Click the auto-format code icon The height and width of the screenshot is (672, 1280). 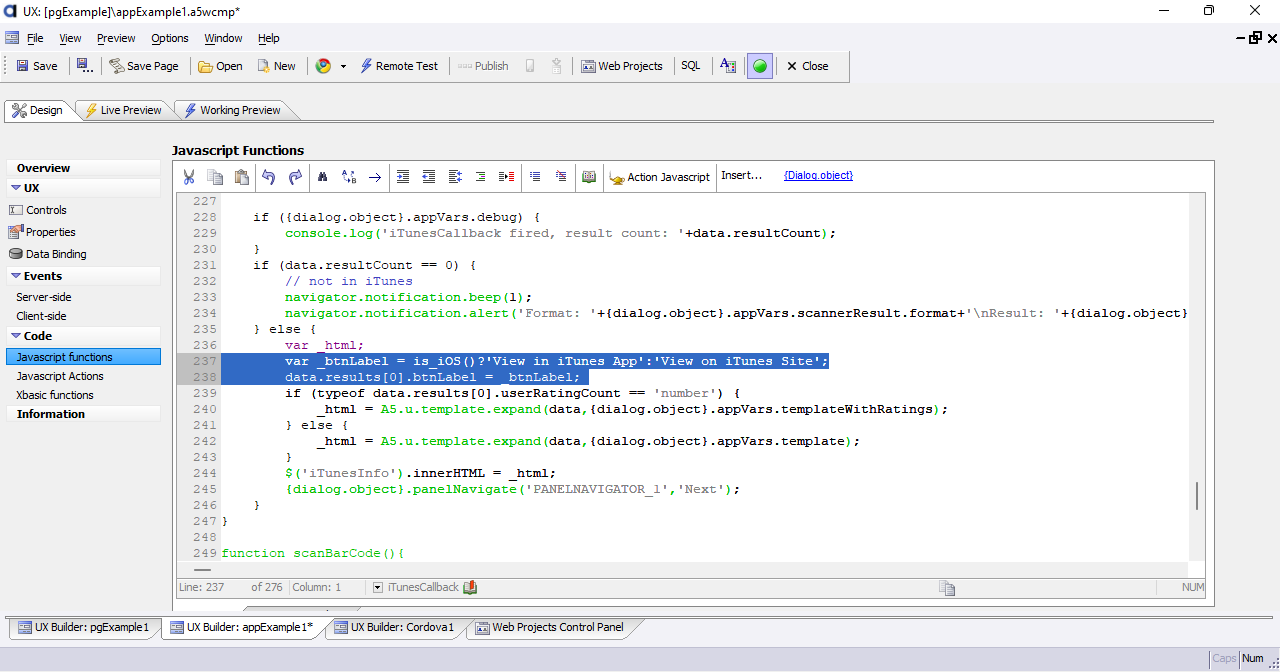tap(455, 177)
